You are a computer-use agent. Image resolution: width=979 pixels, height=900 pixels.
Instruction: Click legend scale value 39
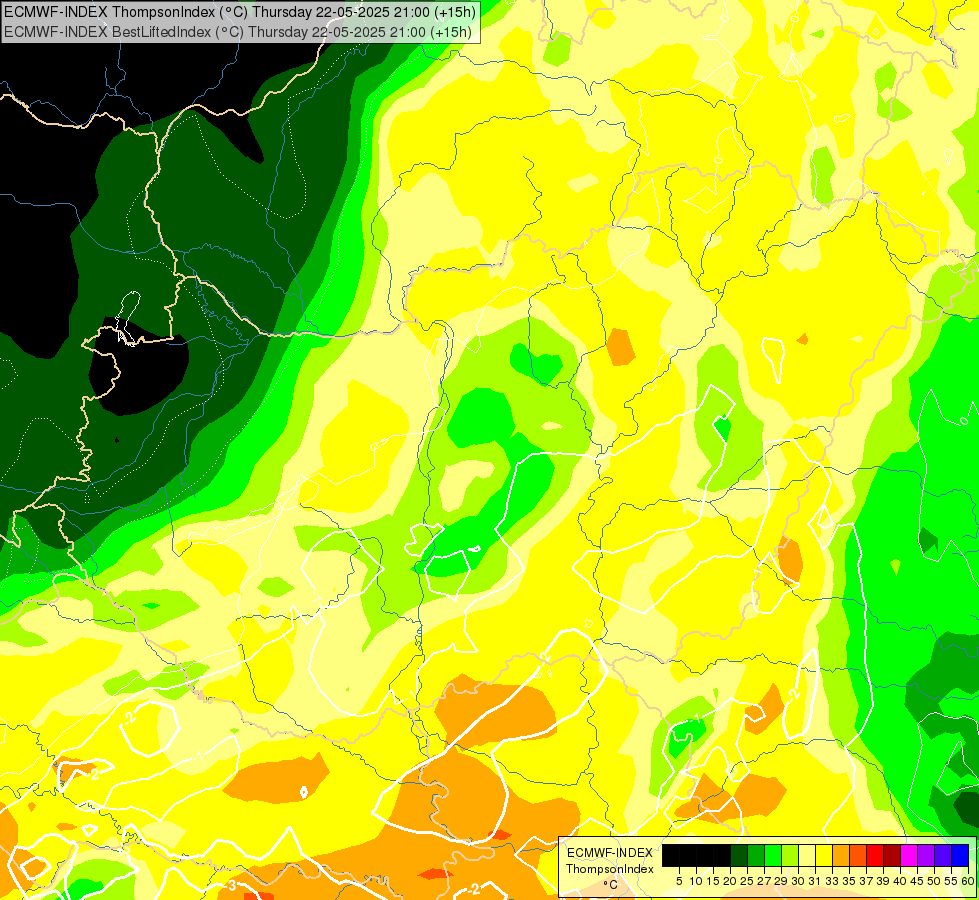[x=883, y=881]
